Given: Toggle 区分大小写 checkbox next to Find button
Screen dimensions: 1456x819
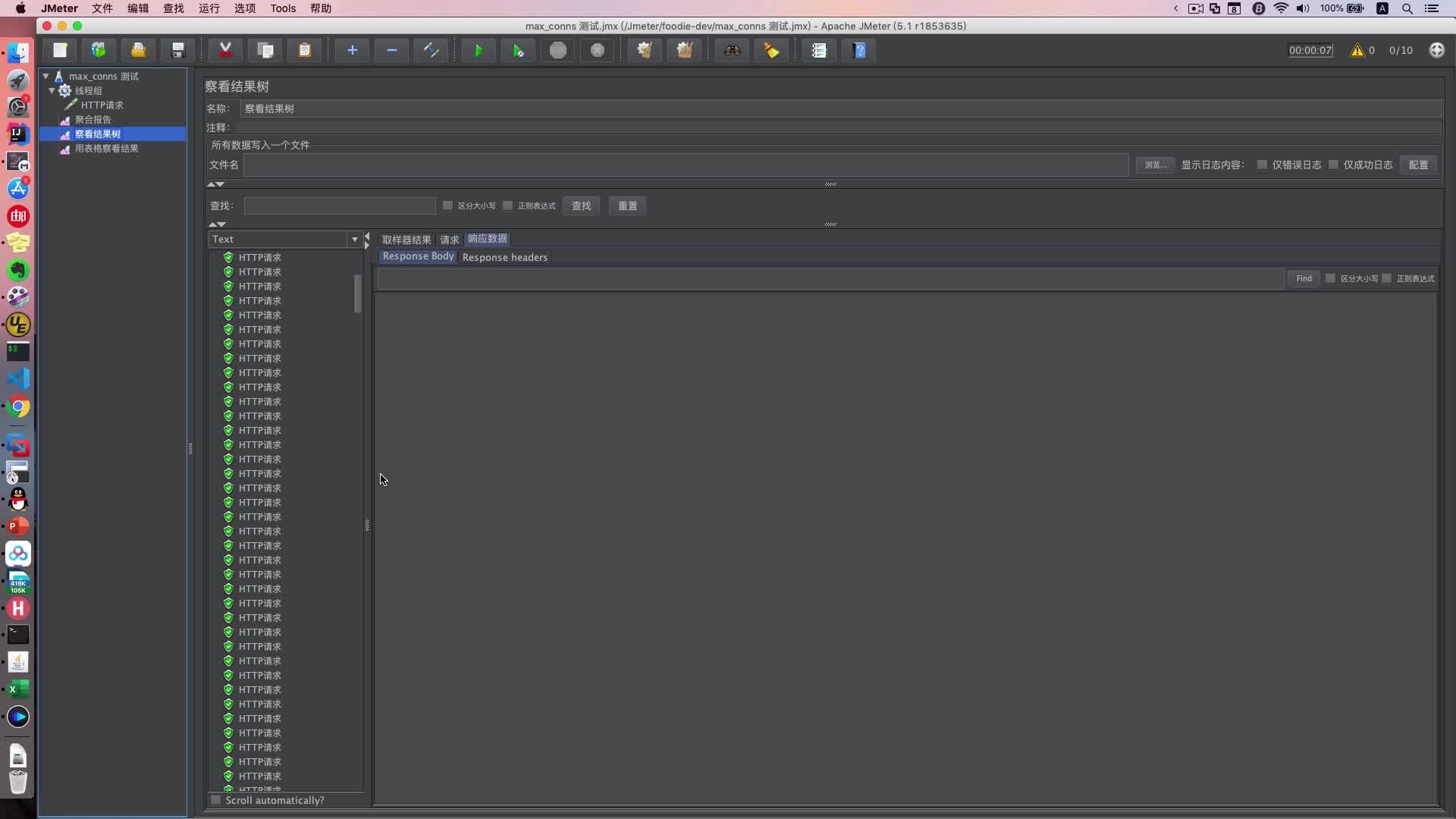Looking at the screenshot, I should pos(1330,278).
